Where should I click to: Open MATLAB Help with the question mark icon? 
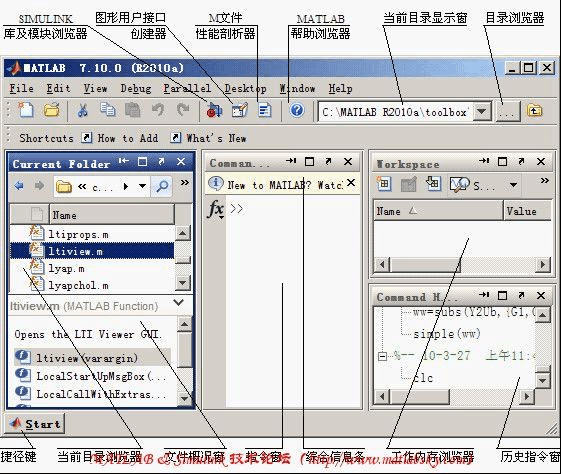coord(297,110)
